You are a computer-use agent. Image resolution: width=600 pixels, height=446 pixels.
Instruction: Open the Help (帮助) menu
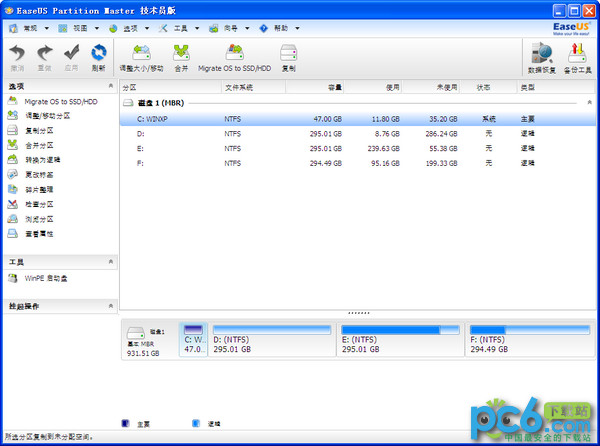[279, 28]
